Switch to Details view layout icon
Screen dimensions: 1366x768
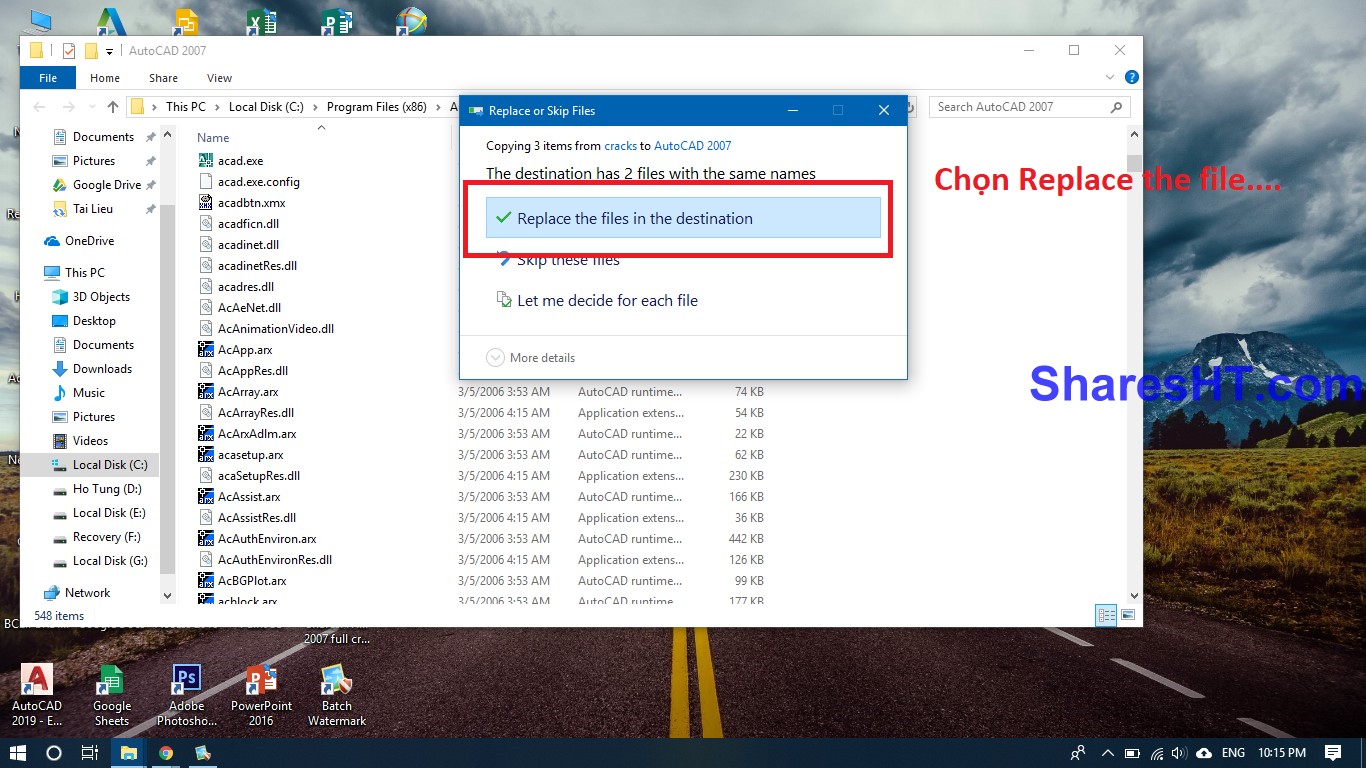pos(1106,616)
